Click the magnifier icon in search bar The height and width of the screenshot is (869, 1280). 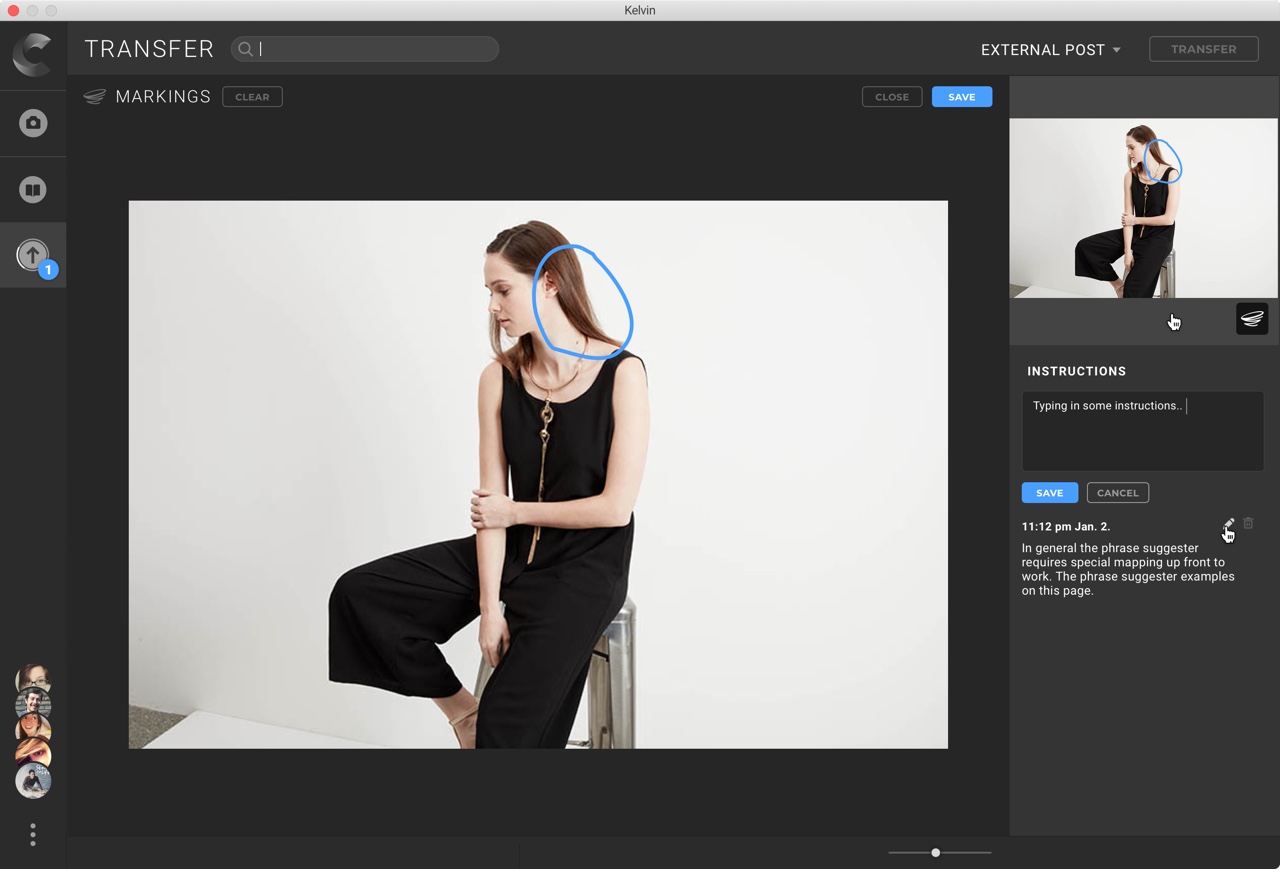point(245,49)
